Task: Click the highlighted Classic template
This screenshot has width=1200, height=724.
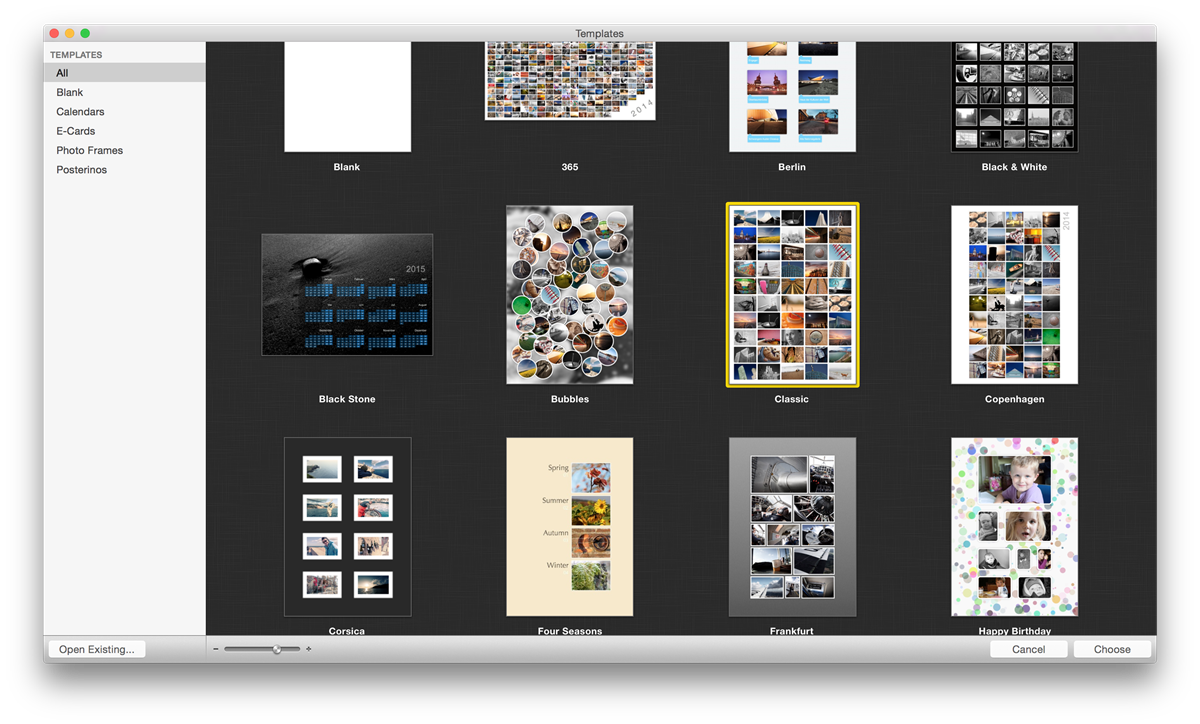Action: pos(792,295)
